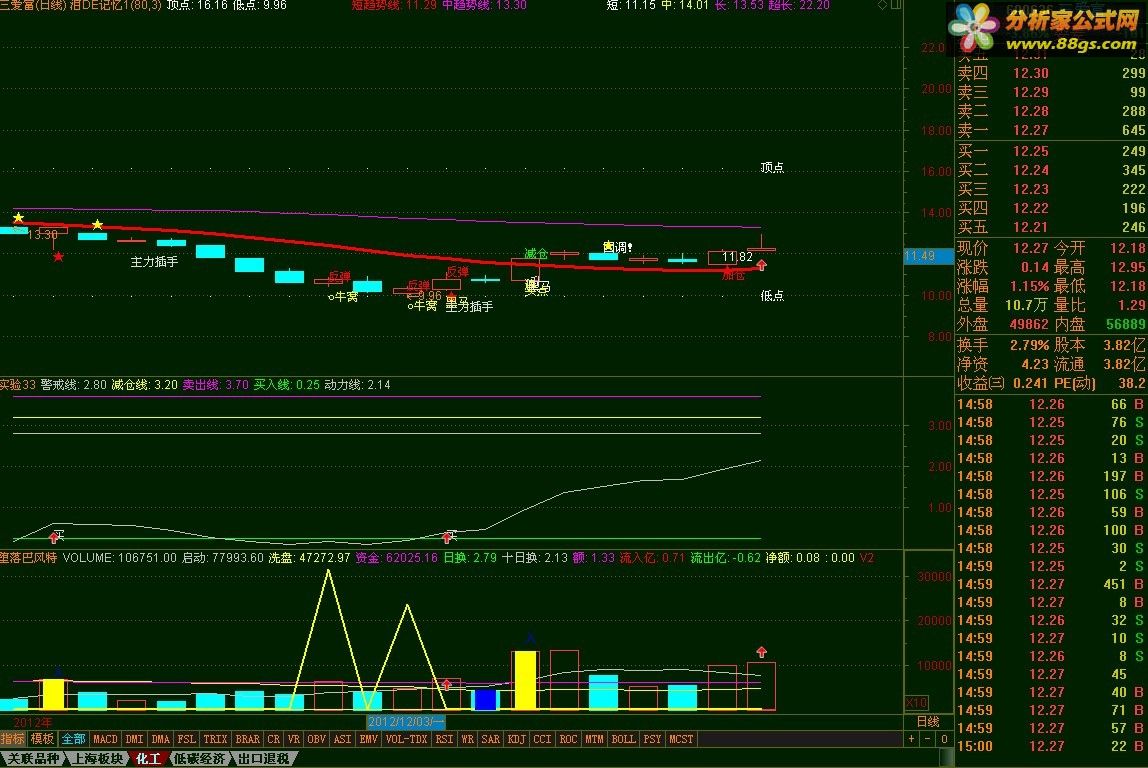Select the PSY indicator tab
The image size is (1148, 768).
tap(652, 739)
